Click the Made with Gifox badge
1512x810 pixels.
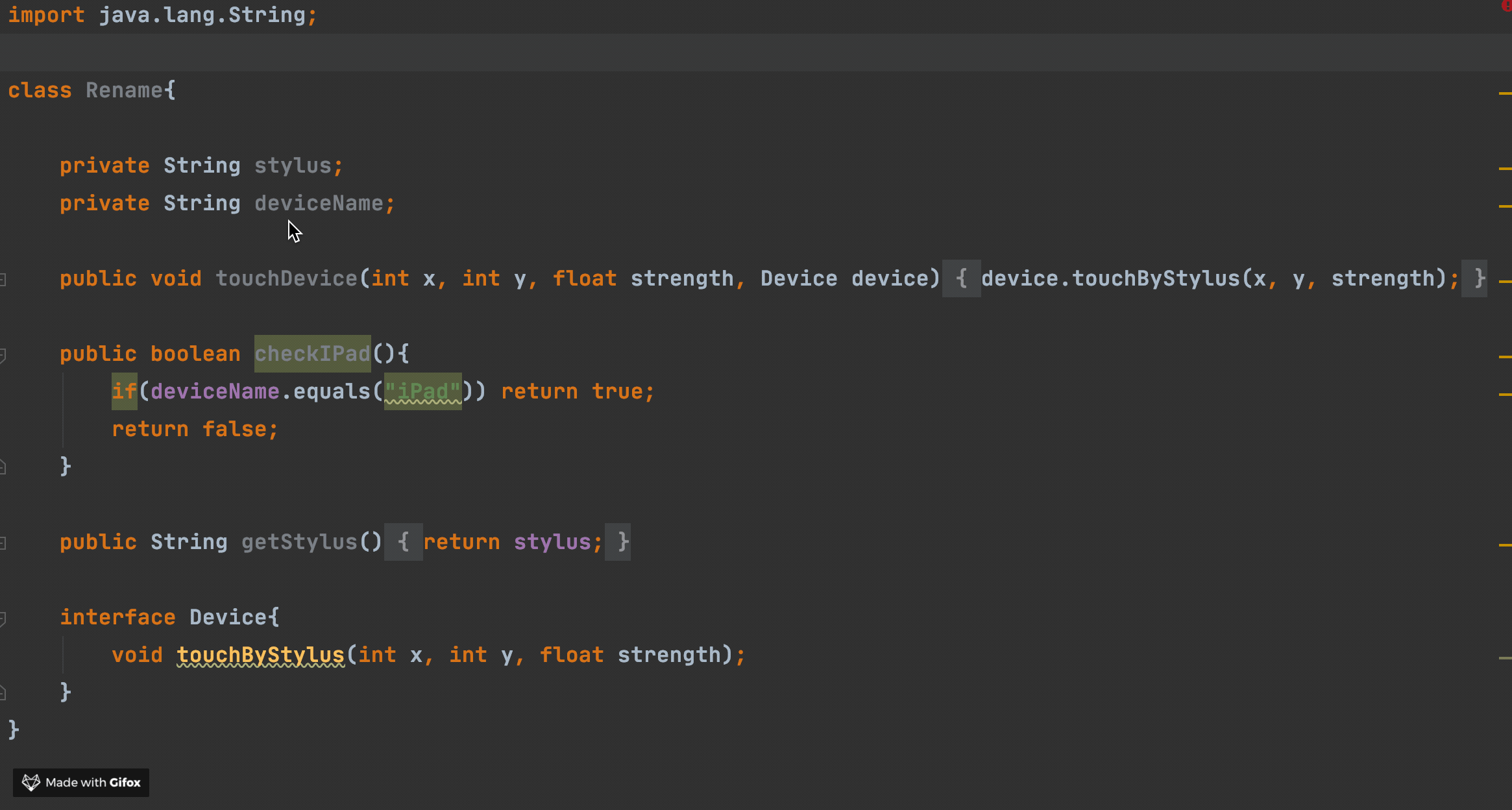click(81, 782)
